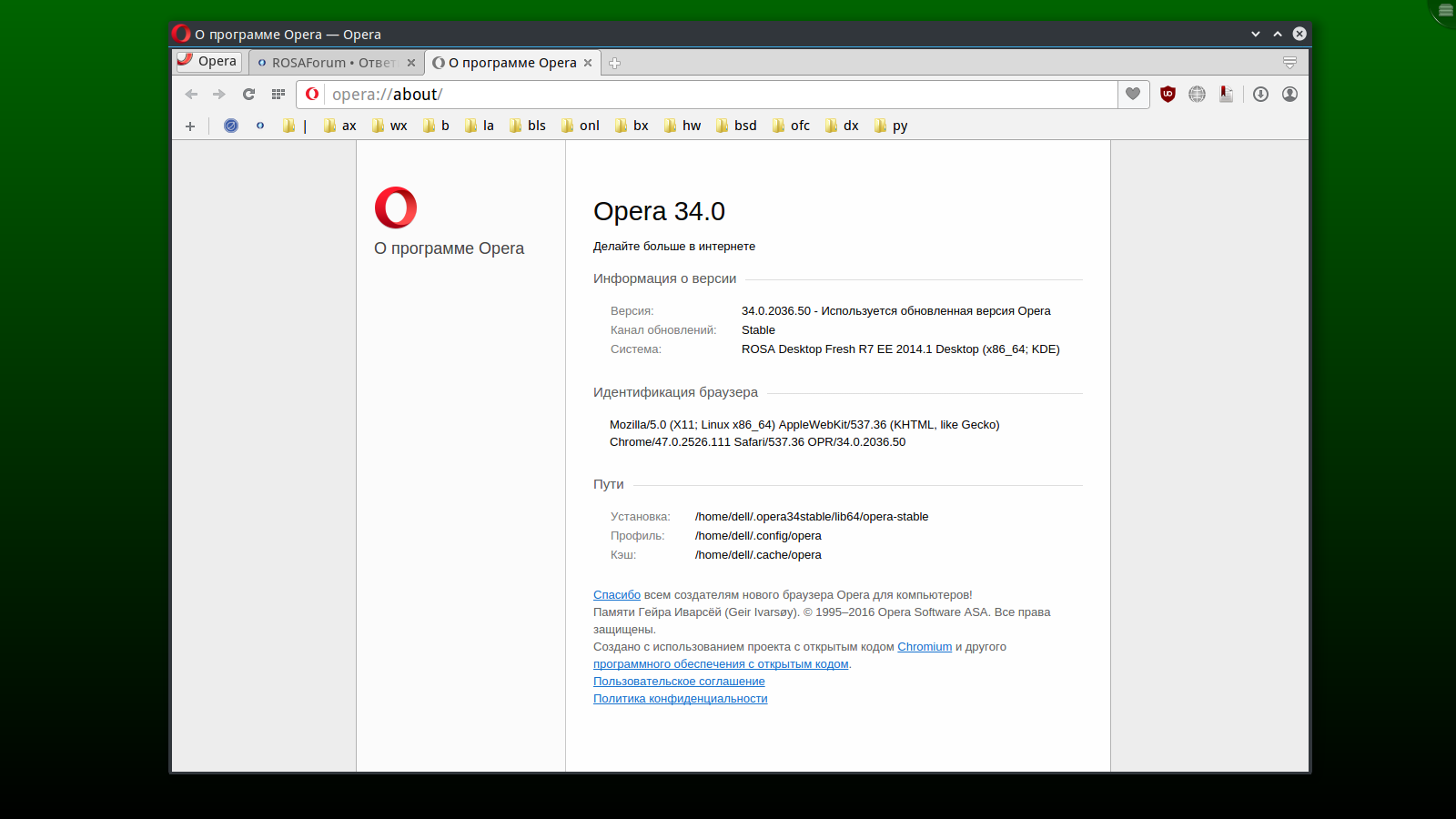Screen dimensions: 1456x819
Task: Close the Opera window
Action: click(1299, 34)
